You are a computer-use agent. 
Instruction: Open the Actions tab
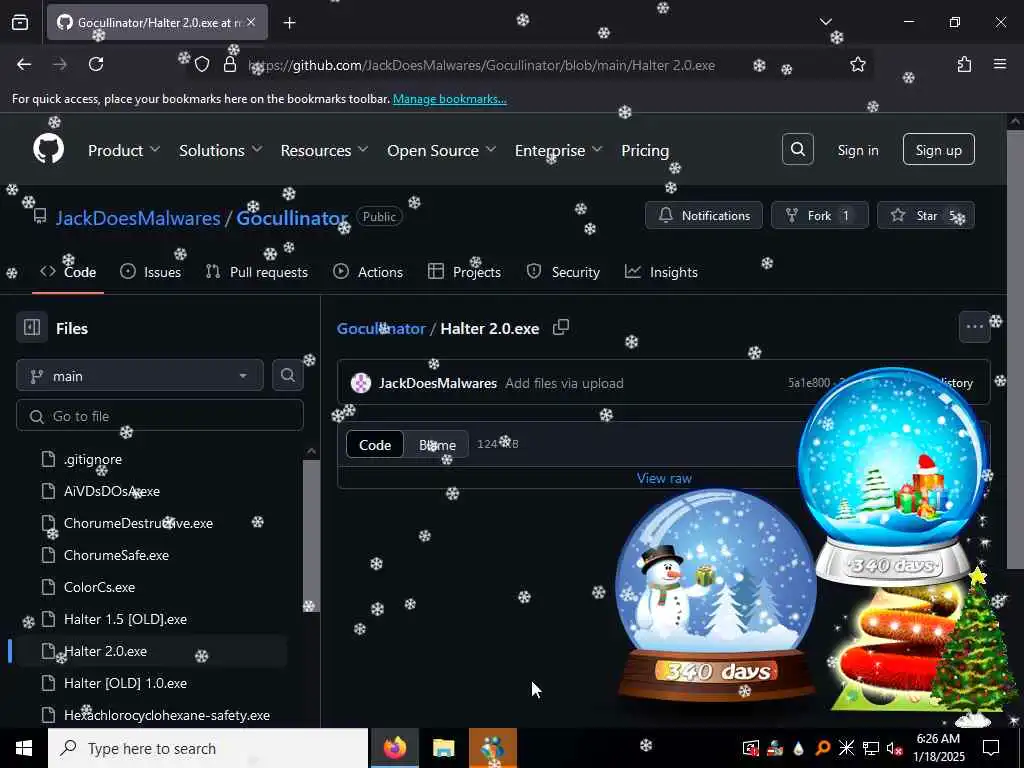(x=368, y=272)
